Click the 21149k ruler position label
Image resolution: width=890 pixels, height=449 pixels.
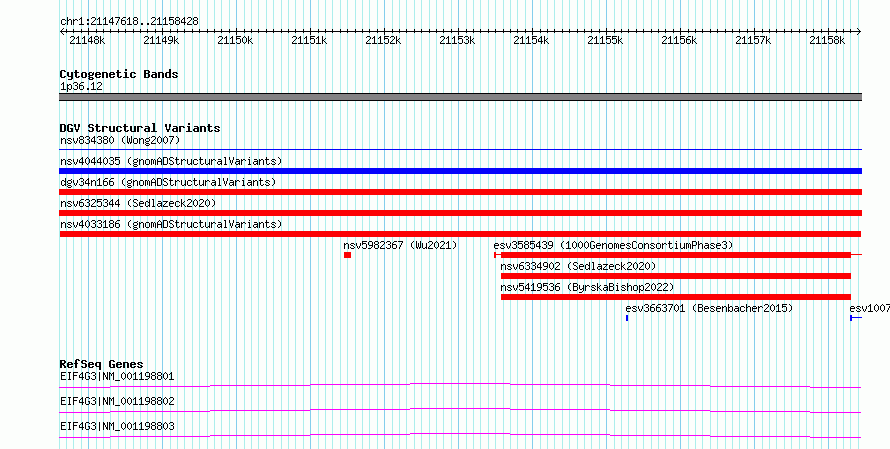161,40
